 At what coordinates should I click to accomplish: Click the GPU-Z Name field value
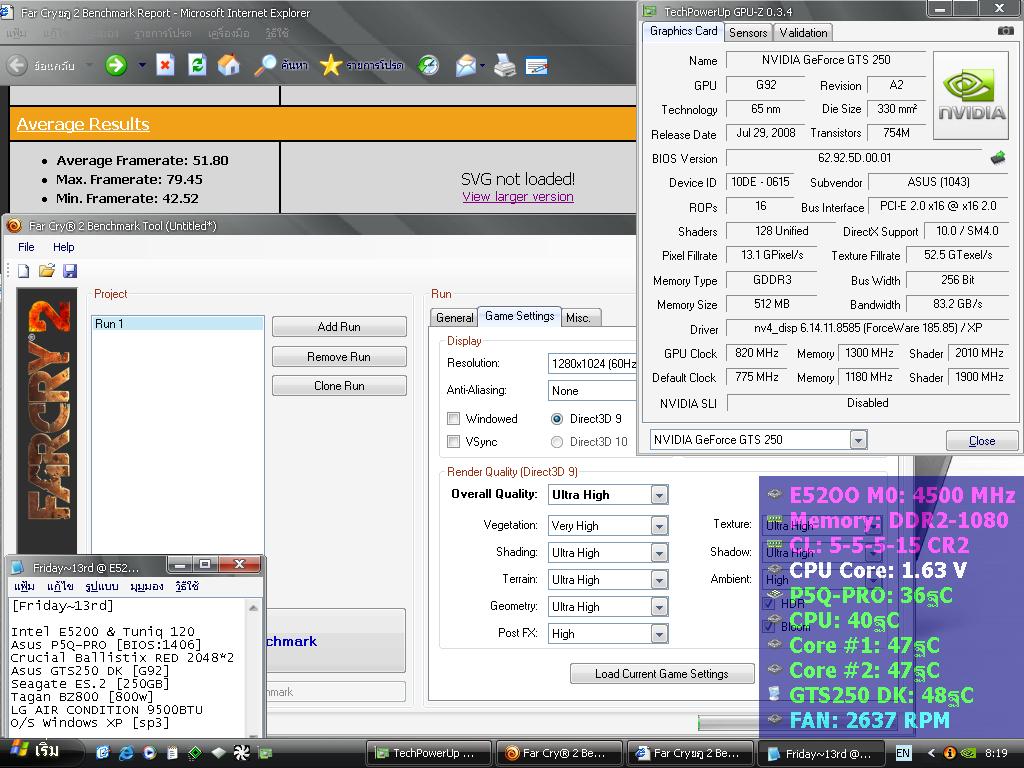[x=825, y=60]
